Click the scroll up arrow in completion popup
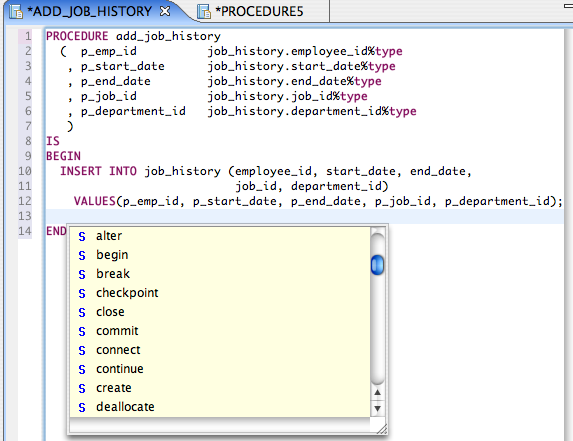The width and height of the screenshot is (573, 441). click(377, 393)
